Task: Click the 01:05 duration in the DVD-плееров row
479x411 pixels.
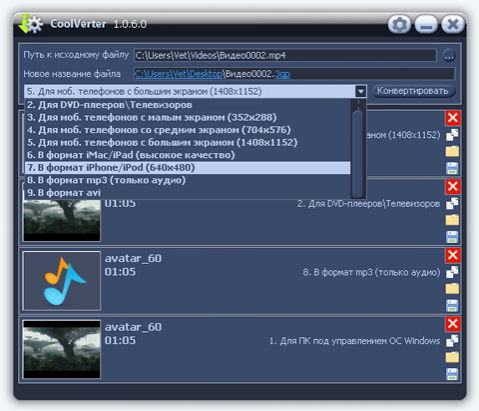Action: pyautogui.click(x=120, y=203)
